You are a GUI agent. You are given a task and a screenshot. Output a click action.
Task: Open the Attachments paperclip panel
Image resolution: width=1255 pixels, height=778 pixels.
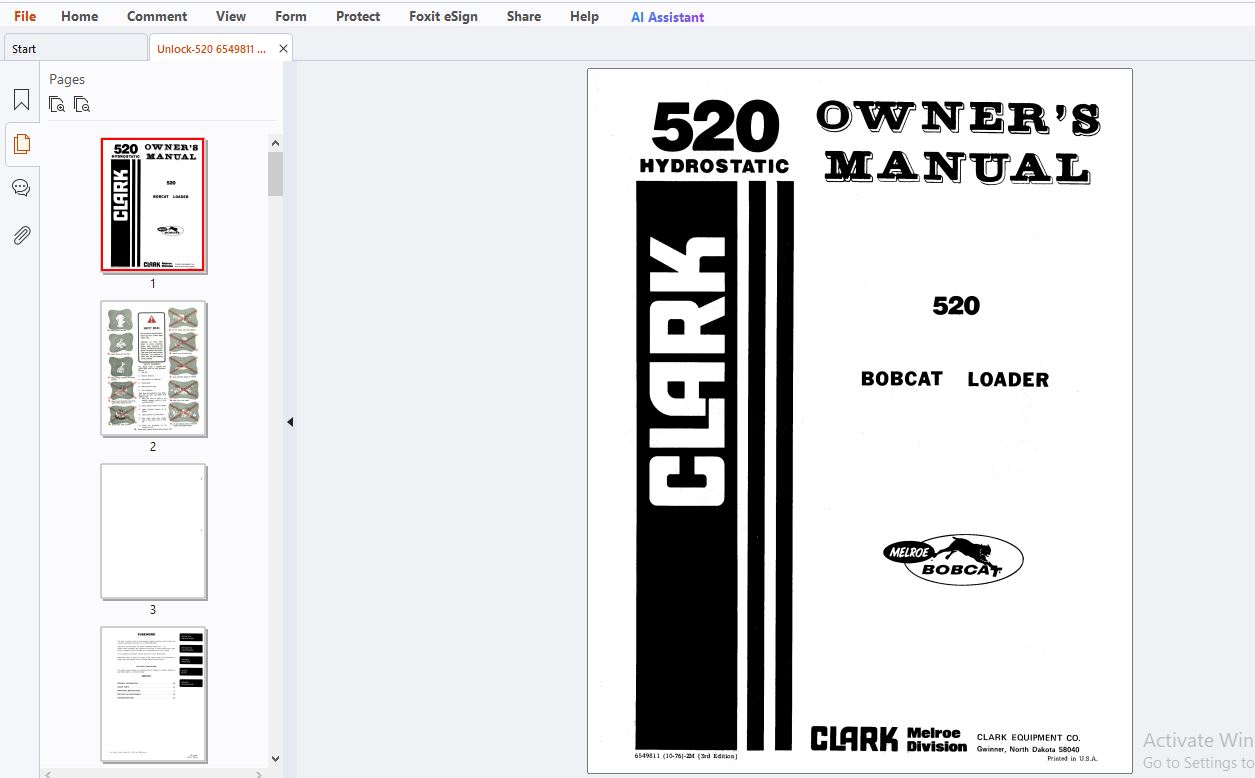tap(21, 235)
